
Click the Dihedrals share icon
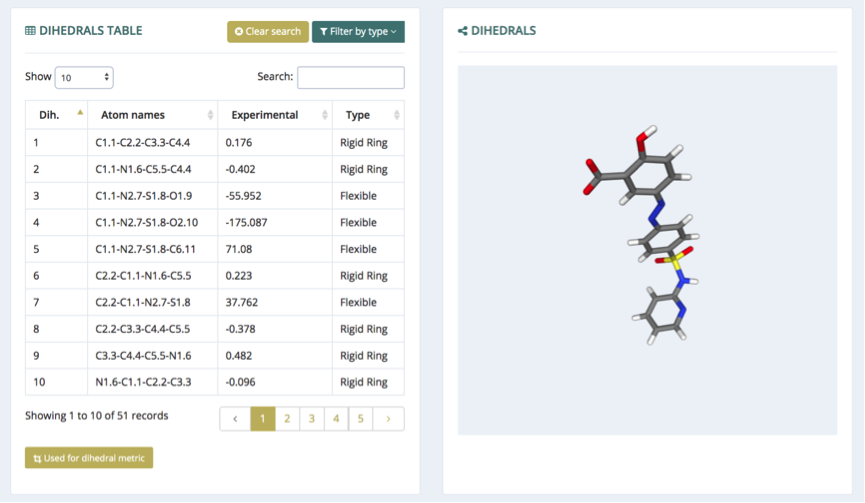pyautogui.click(x=462, y=31)
